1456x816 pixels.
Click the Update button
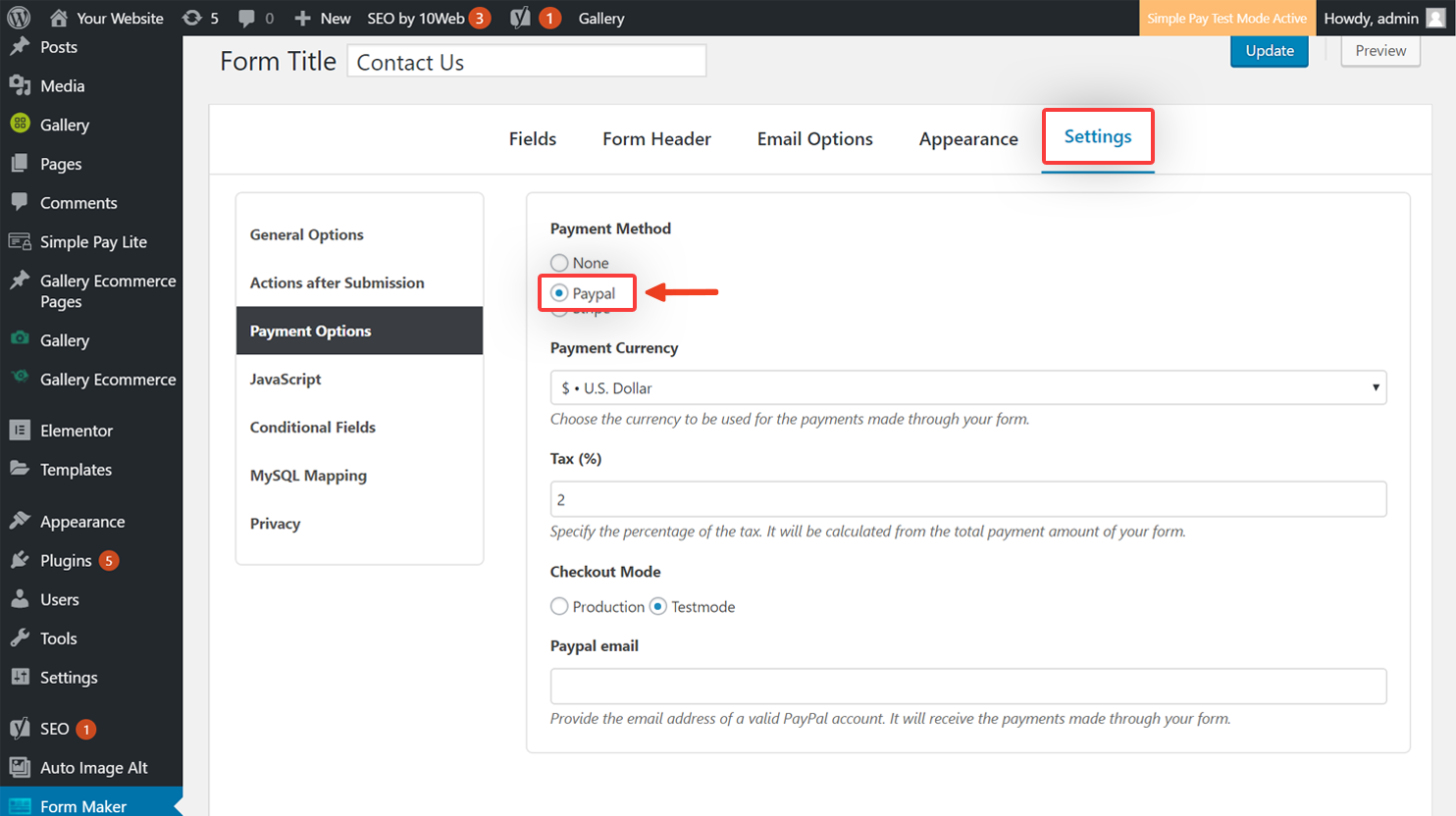coord(1270,51)
